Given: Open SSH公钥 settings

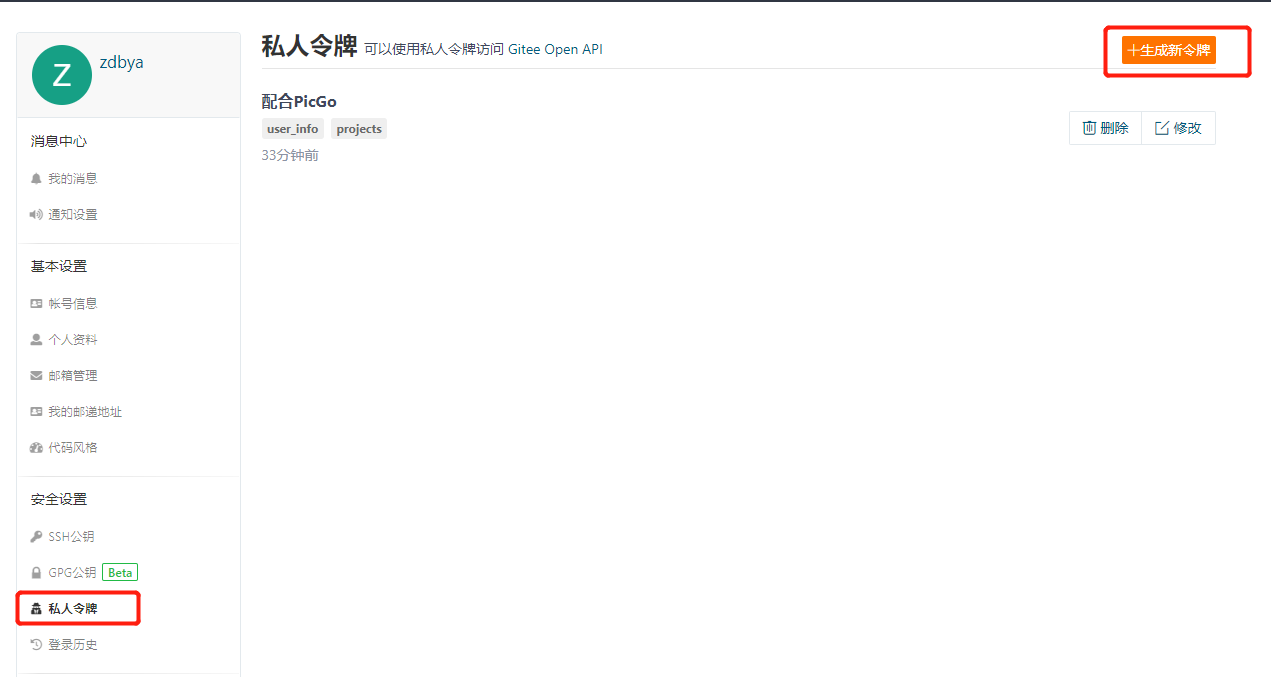Looking at the screenshot, I should click(71, 536).
